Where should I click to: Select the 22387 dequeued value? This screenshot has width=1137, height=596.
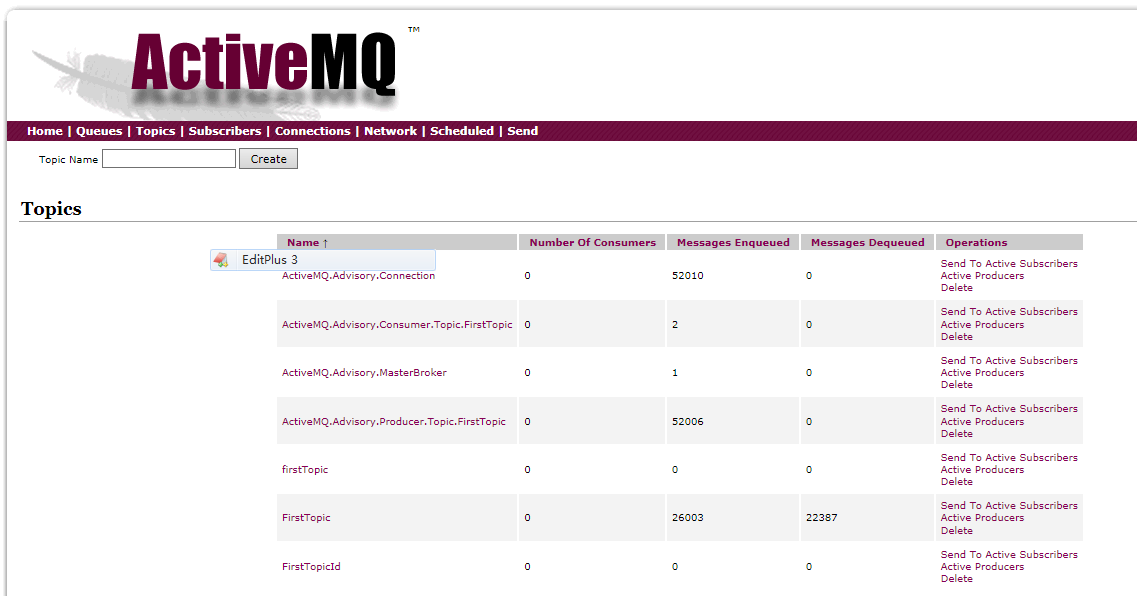(822, 518)
